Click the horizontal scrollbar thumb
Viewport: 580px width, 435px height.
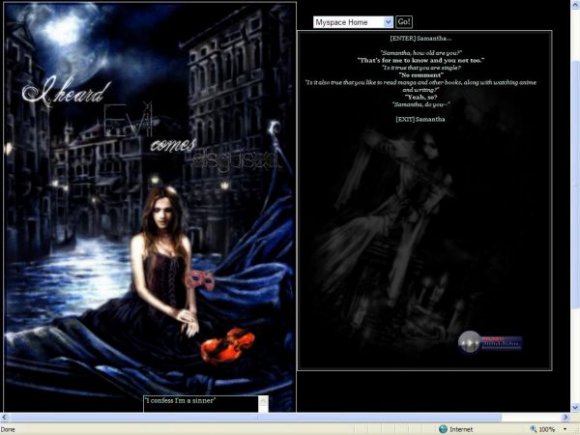255,417
